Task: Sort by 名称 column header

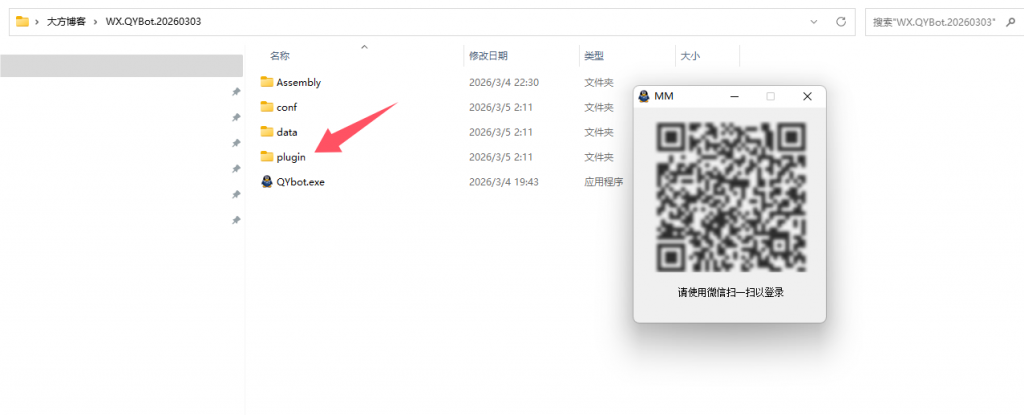Action: click(280, 56)
